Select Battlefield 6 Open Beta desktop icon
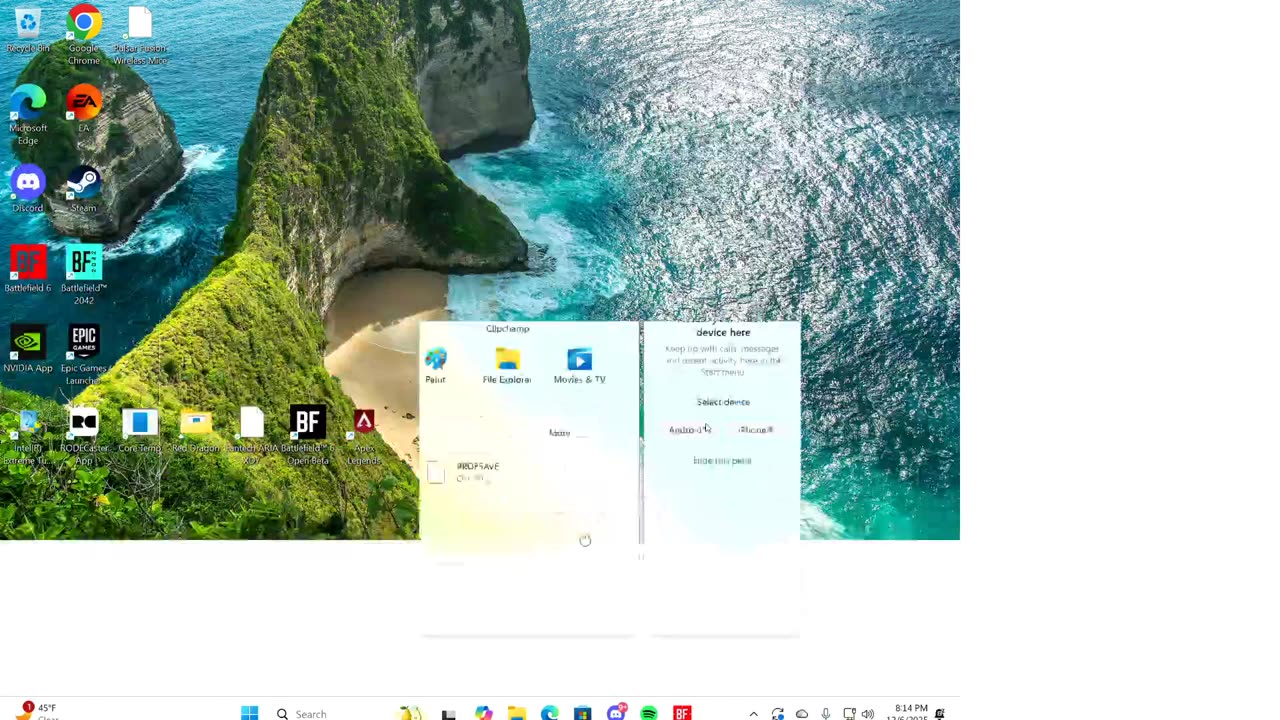The height and width of the screenshot is (720, 1280). tap(308, 436)
